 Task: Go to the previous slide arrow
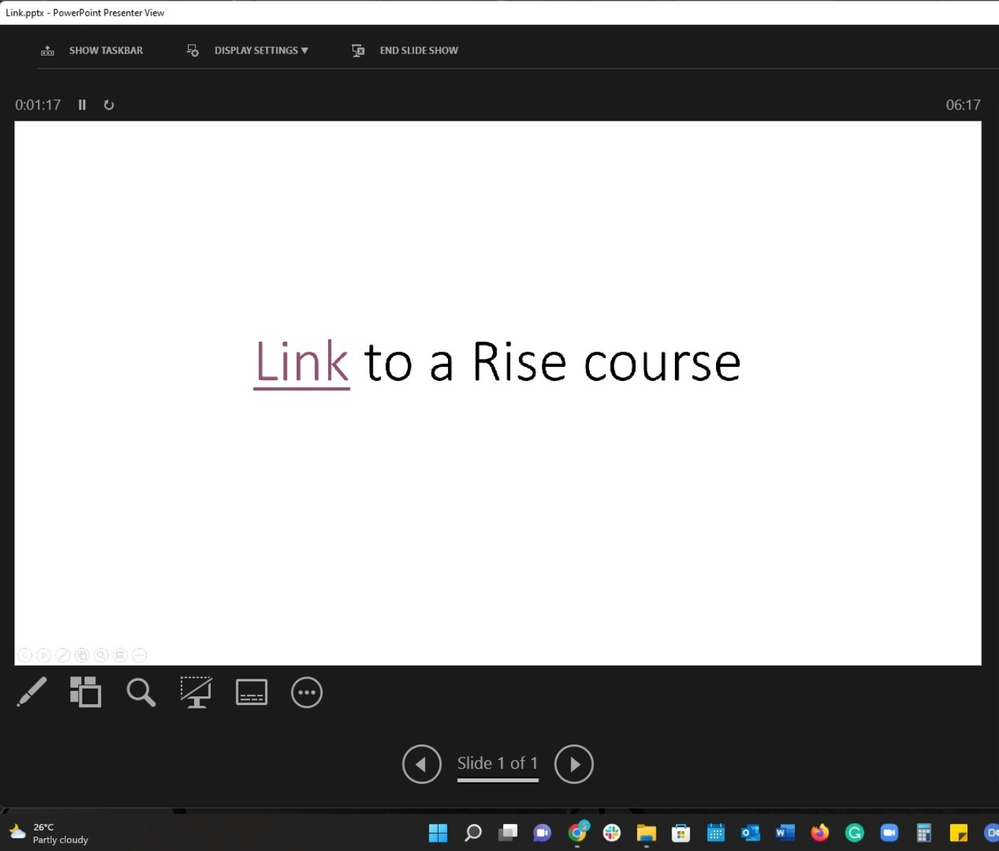click(422, 764)
